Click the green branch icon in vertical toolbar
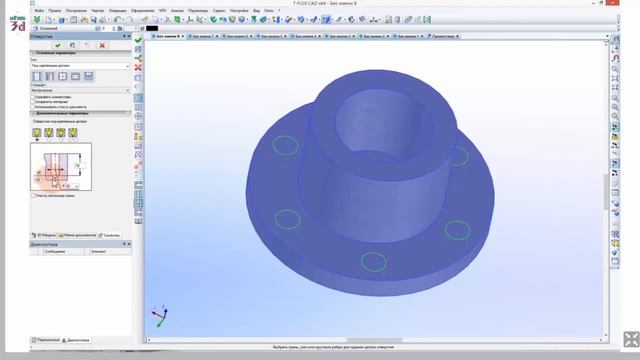This screenshot has width=640, height=360. pyautogui.click(x=138, y=58)
